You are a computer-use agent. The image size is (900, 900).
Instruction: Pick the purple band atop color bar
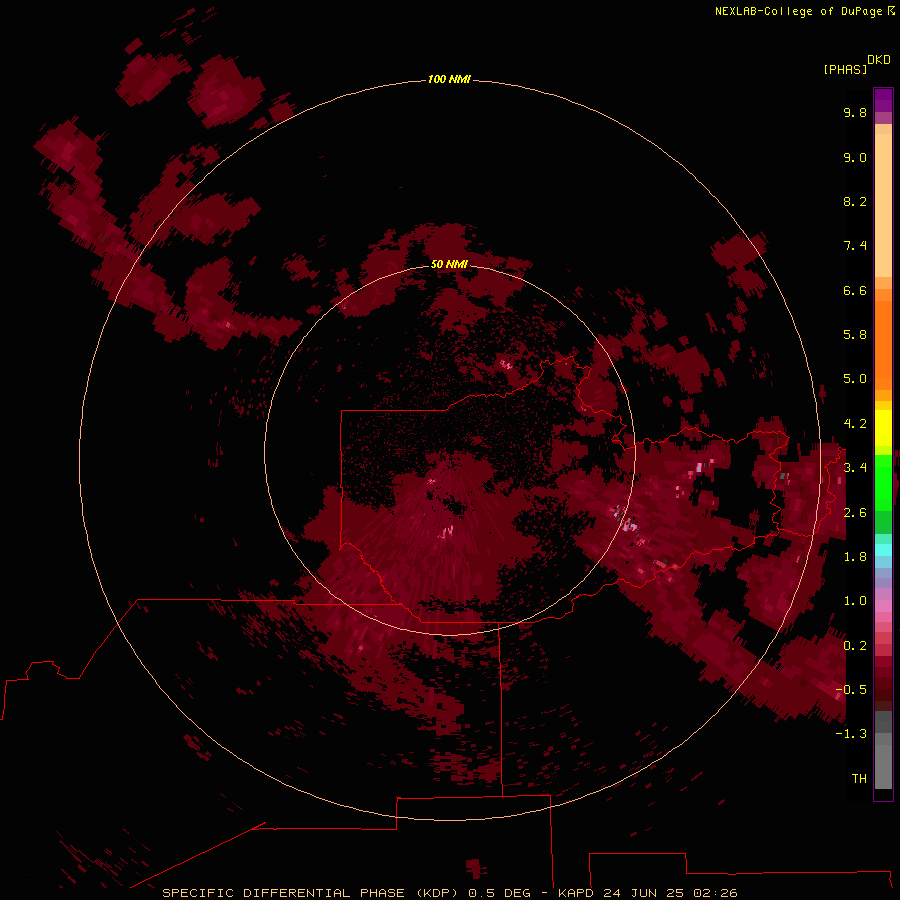883,100
